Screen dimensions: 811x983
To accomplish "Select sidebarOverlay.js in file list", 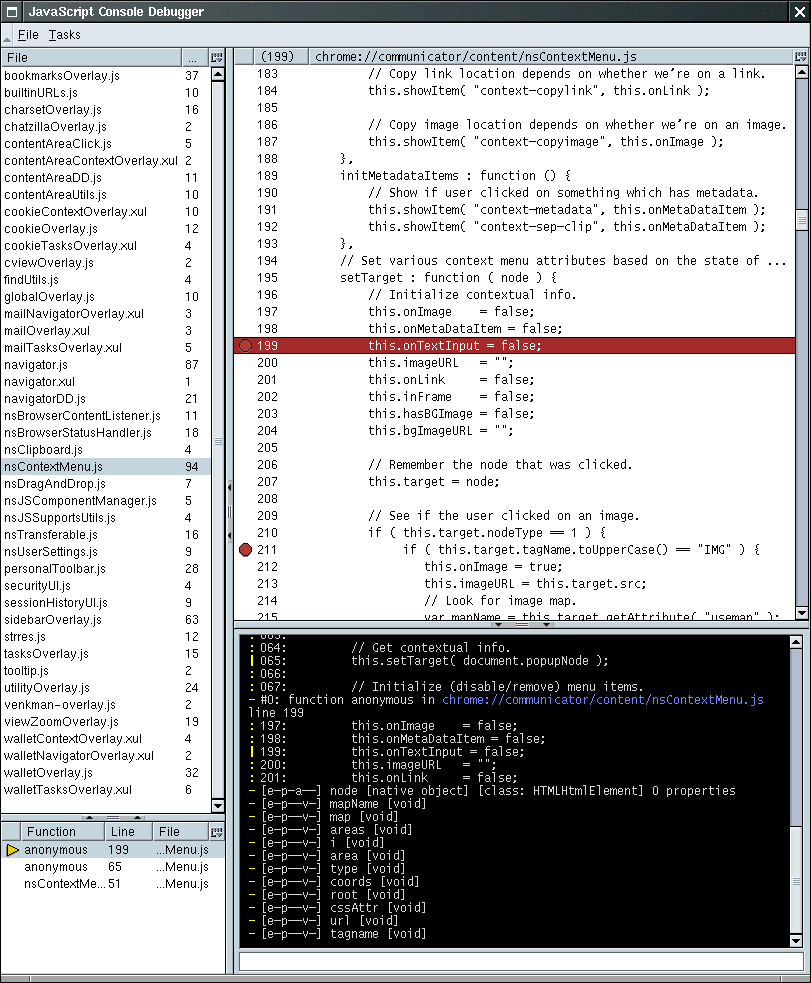I will 106,620.
